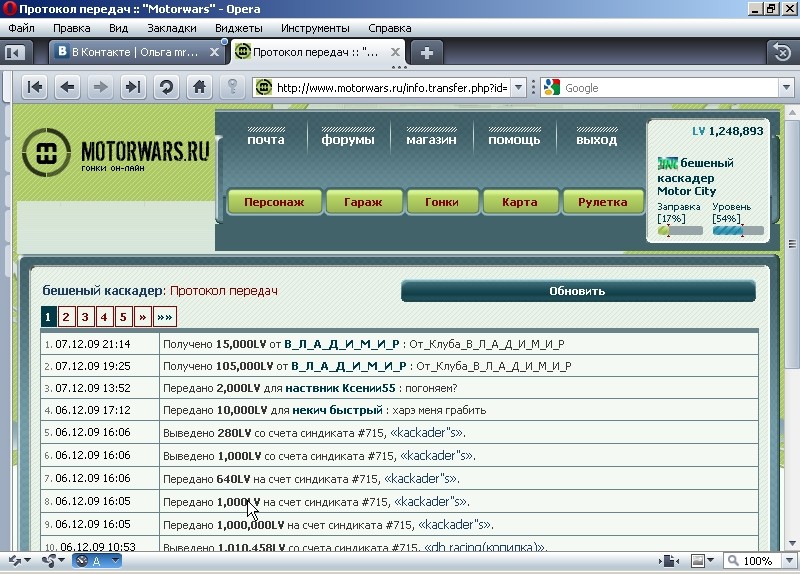Screen dimensions: 800x574
Task: Click the Fit to width status icon
Action: click(669, 561)
